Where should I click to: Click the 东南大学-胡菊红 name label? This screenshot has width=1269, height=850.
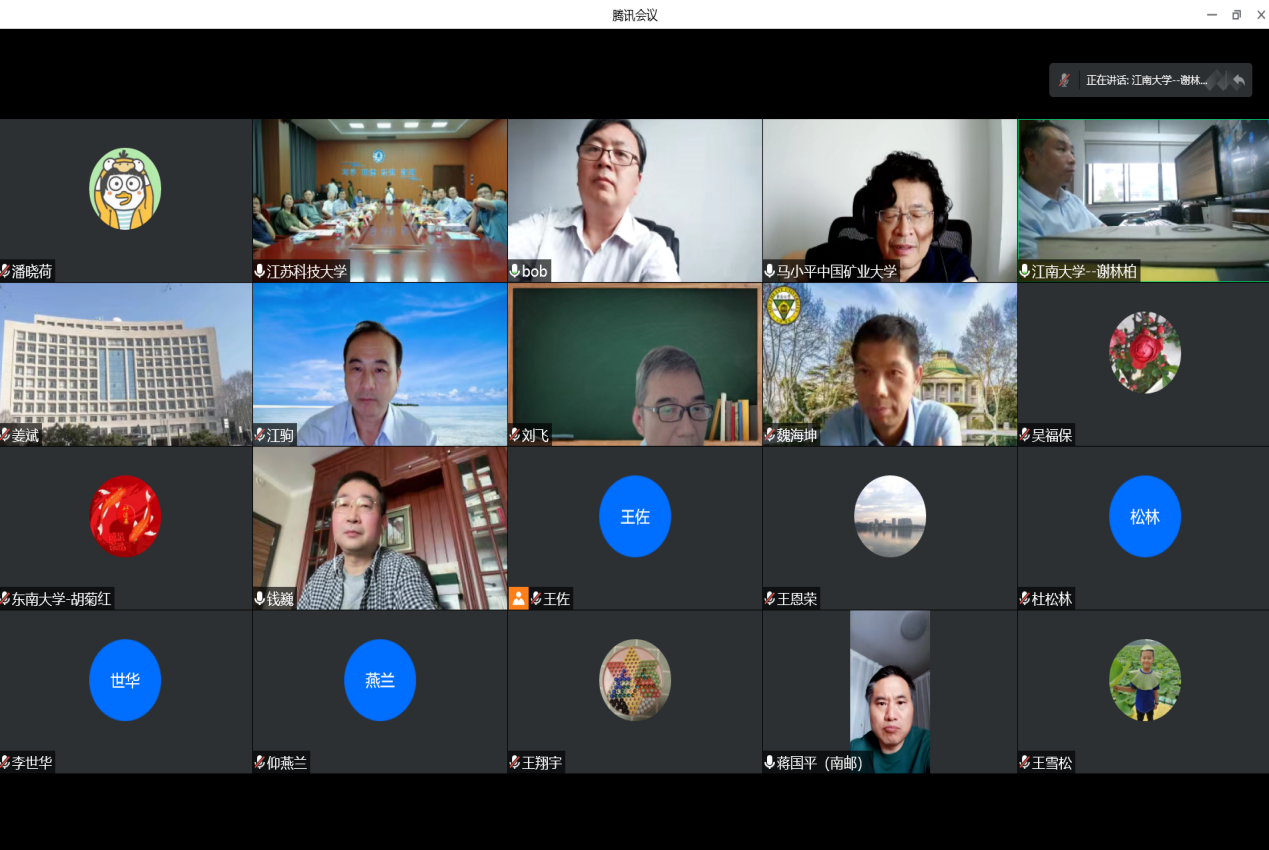pyautogui.click(x=62, y=599)
